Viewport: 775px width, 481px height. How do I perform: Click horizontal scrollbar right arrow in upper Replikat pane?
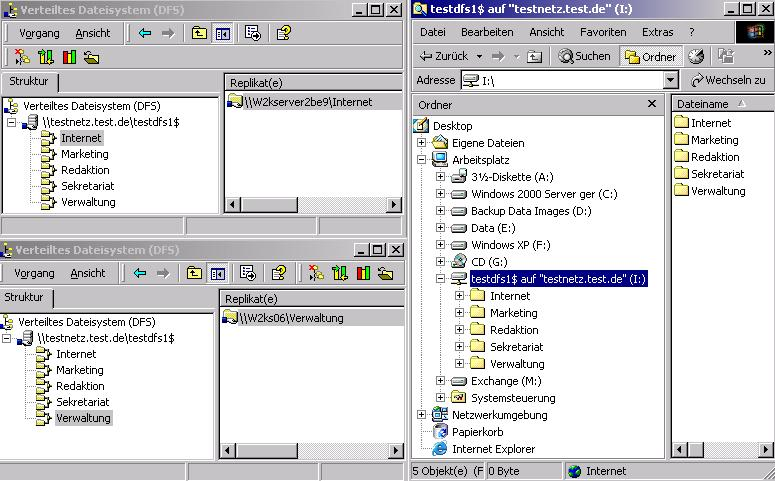point(393,204)
